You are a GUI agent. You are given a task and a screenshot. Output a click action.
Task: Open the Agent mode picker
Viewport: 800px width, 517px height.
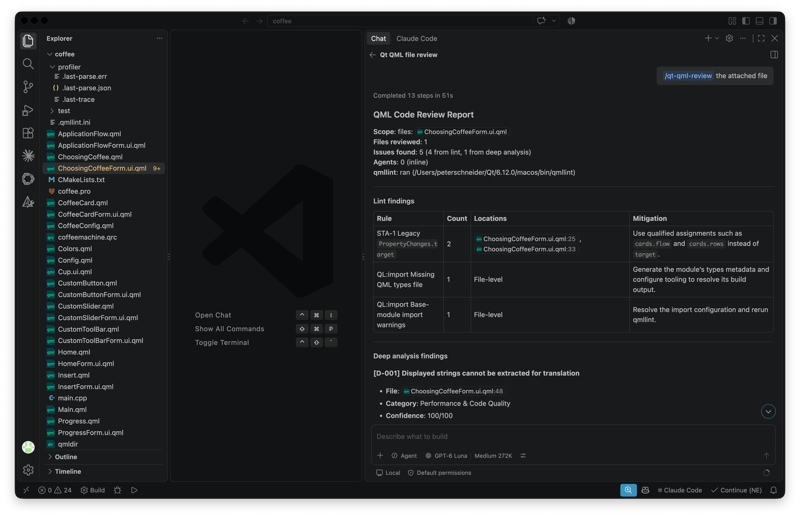pyautogui.click(x=404, y=456)
